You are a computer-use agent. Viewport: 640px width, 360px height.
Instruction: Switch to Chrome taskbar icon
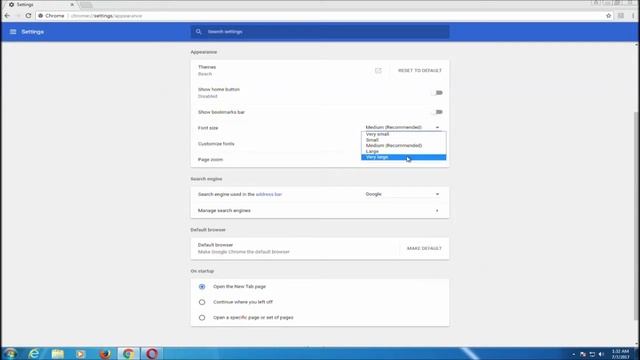(129, 353)
